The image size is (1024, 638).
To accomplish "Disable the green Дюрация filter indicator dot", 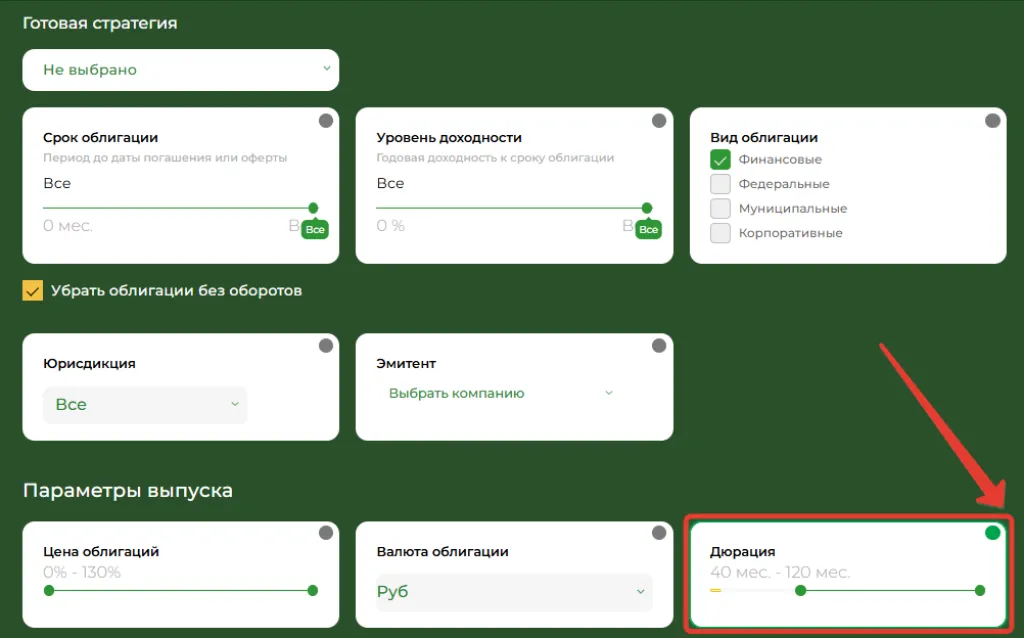I will [993, 533].
